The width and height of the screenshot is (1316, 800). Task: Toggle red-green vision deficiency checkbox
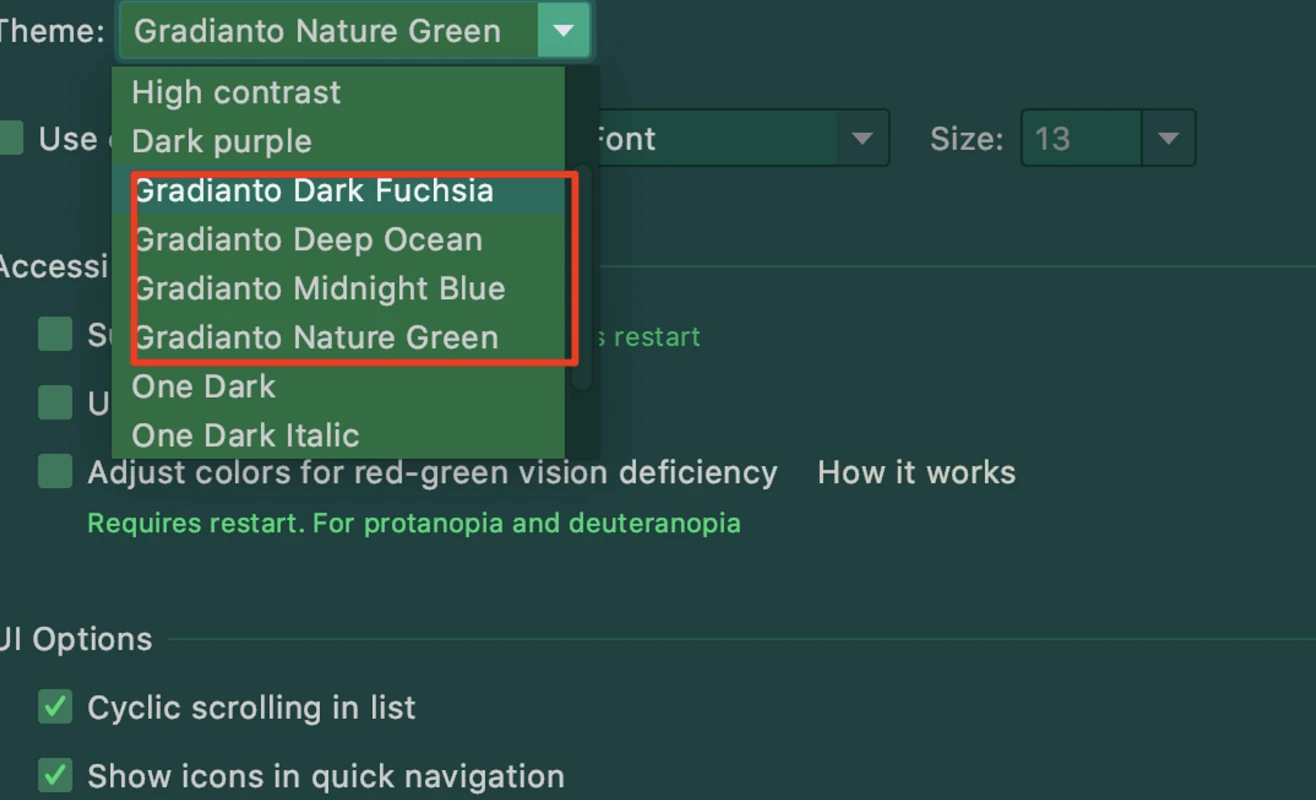point(55,472)
